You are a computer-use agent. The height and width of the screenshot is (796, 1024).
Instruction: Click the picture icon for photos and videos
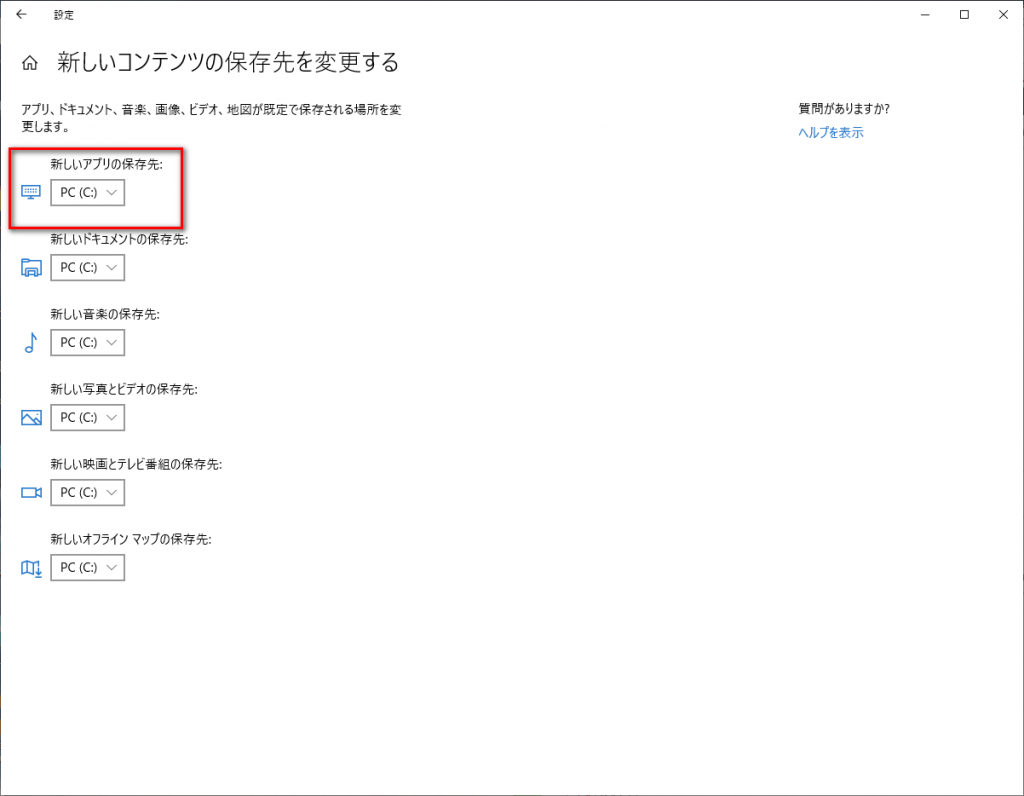tap(31, 418)
